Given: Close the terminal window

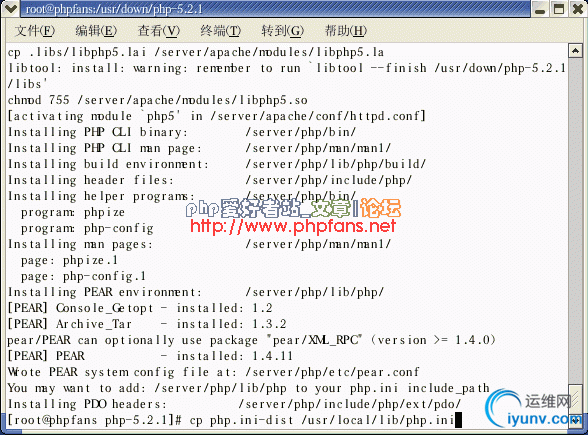Looking at the screenshot, I should (578, 9).
